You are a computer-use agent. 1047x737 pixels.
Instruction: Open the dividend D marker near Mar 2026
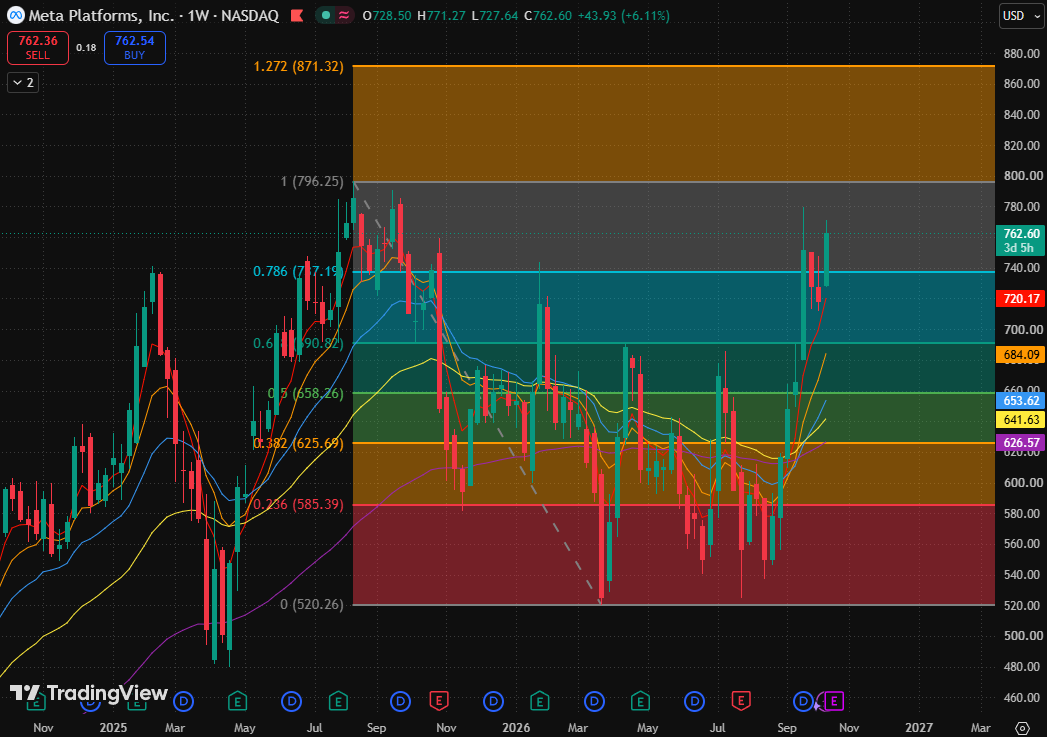[x=594, y=701]
